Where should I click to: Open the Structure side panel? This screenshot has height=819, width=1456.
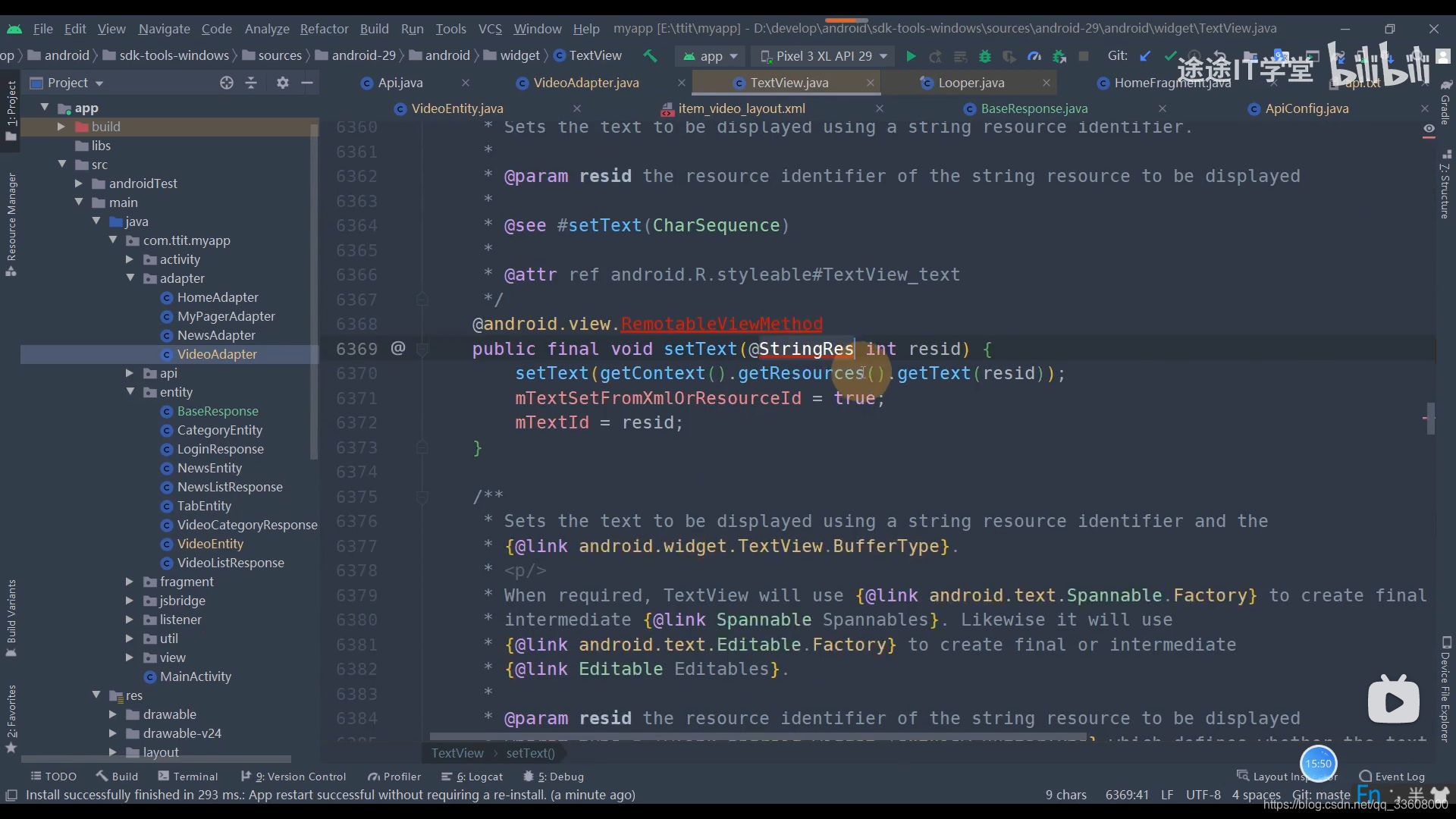pos(1445,187)
